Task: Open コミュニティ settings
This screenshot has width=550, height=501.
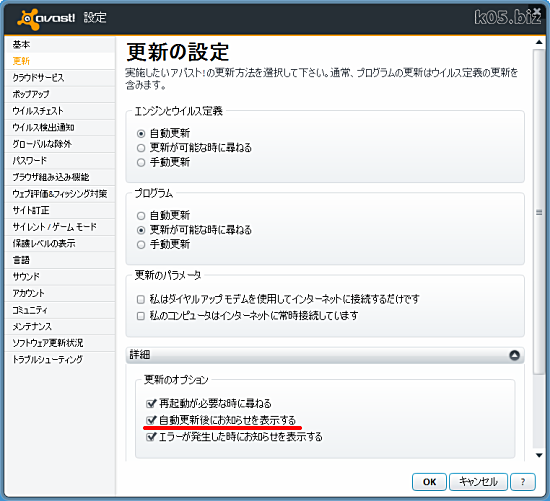Action: 60,310
